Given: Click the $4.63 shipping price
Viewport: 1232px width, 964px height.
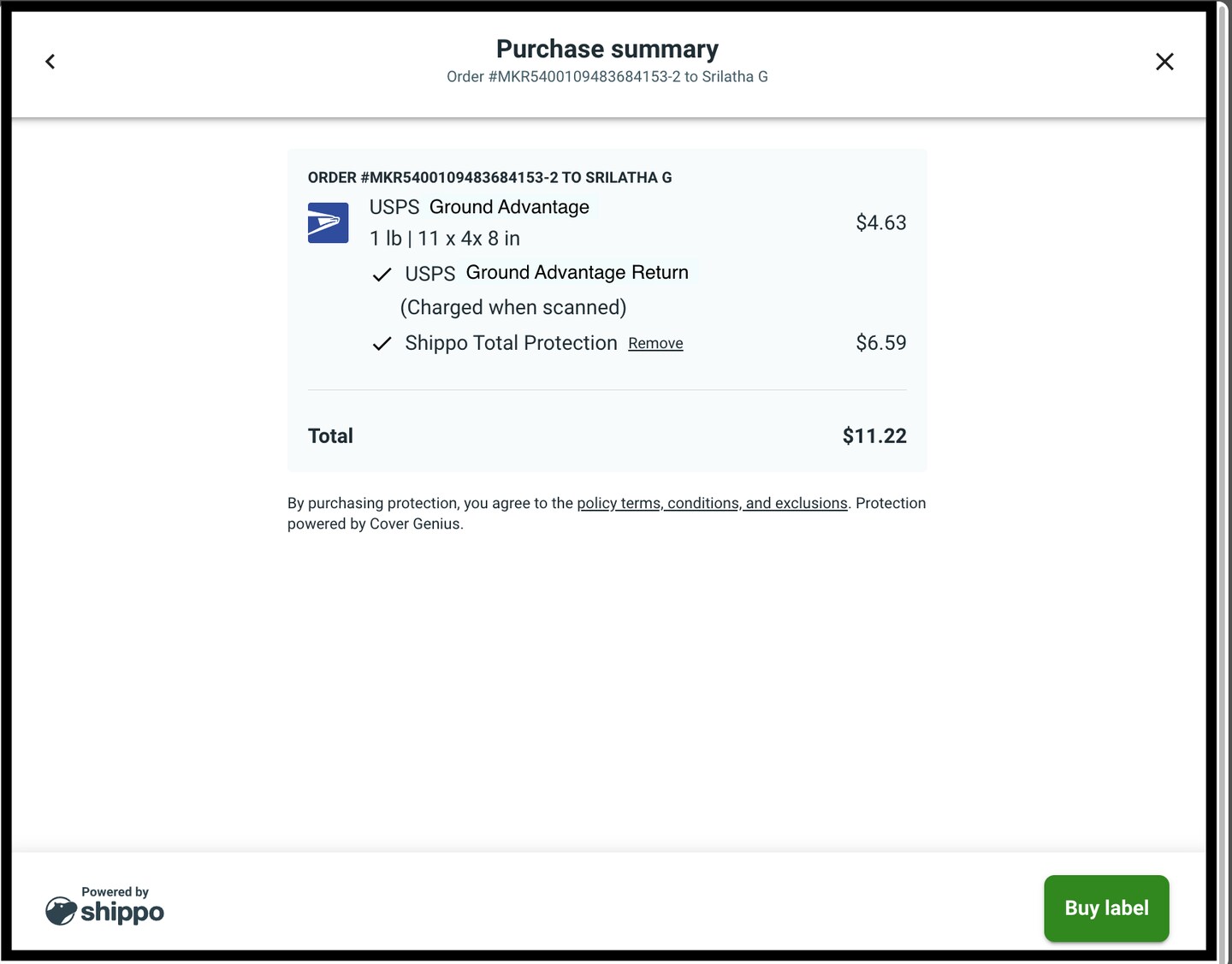Looking at the screenshot, I should point(880,222).
